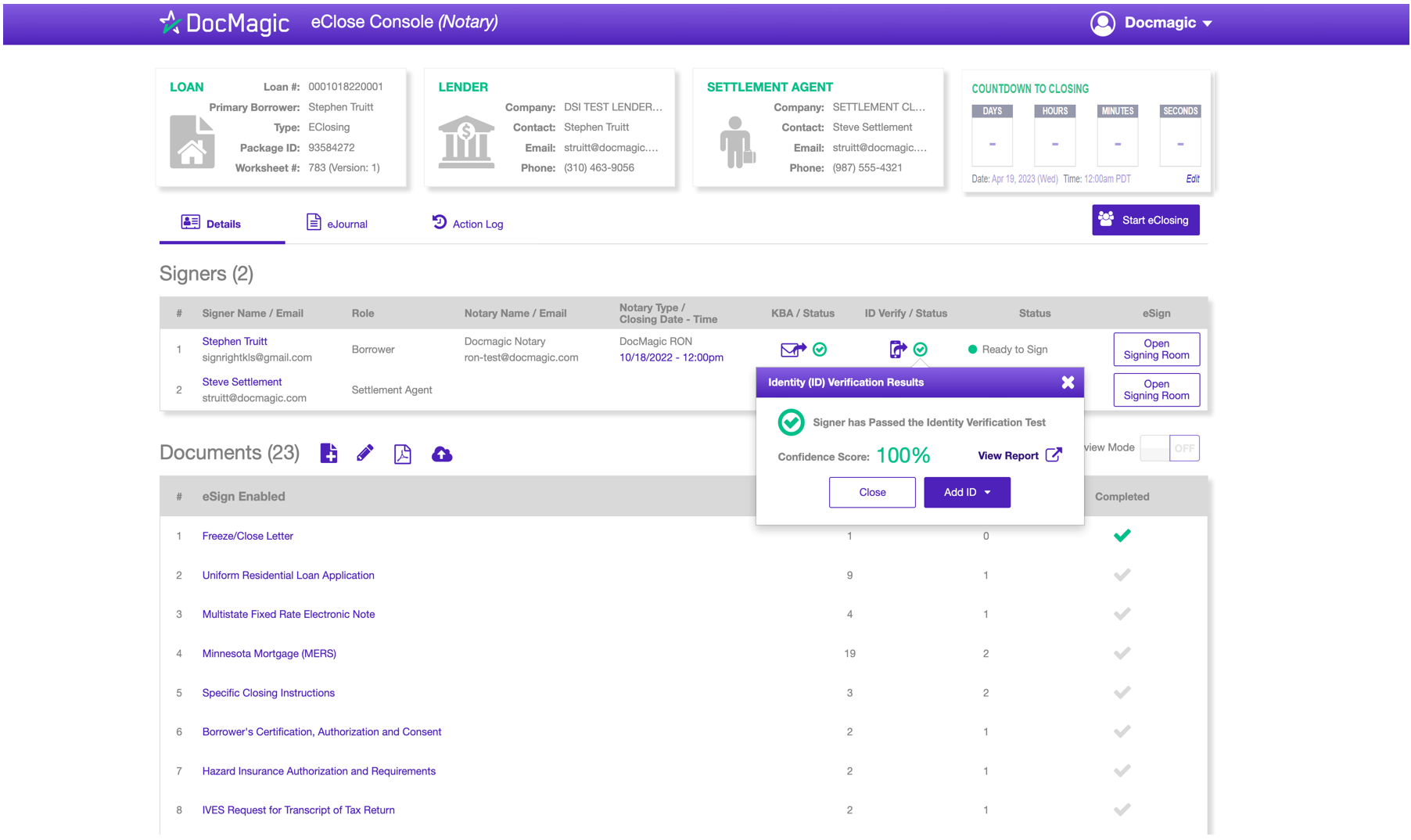Click completed checkmark for Uniform Residential Loan Application

pos(1122,575)
